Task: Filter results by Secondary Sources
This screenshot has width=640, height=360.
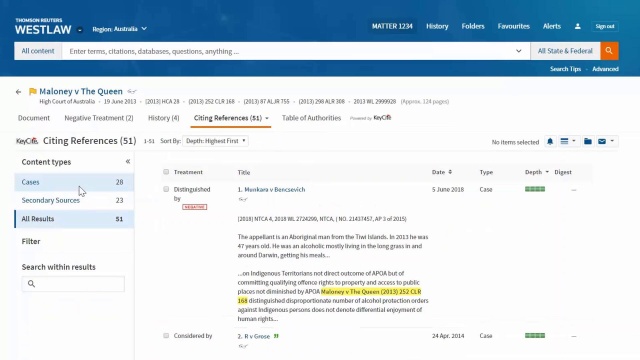Action: [74, 200]
